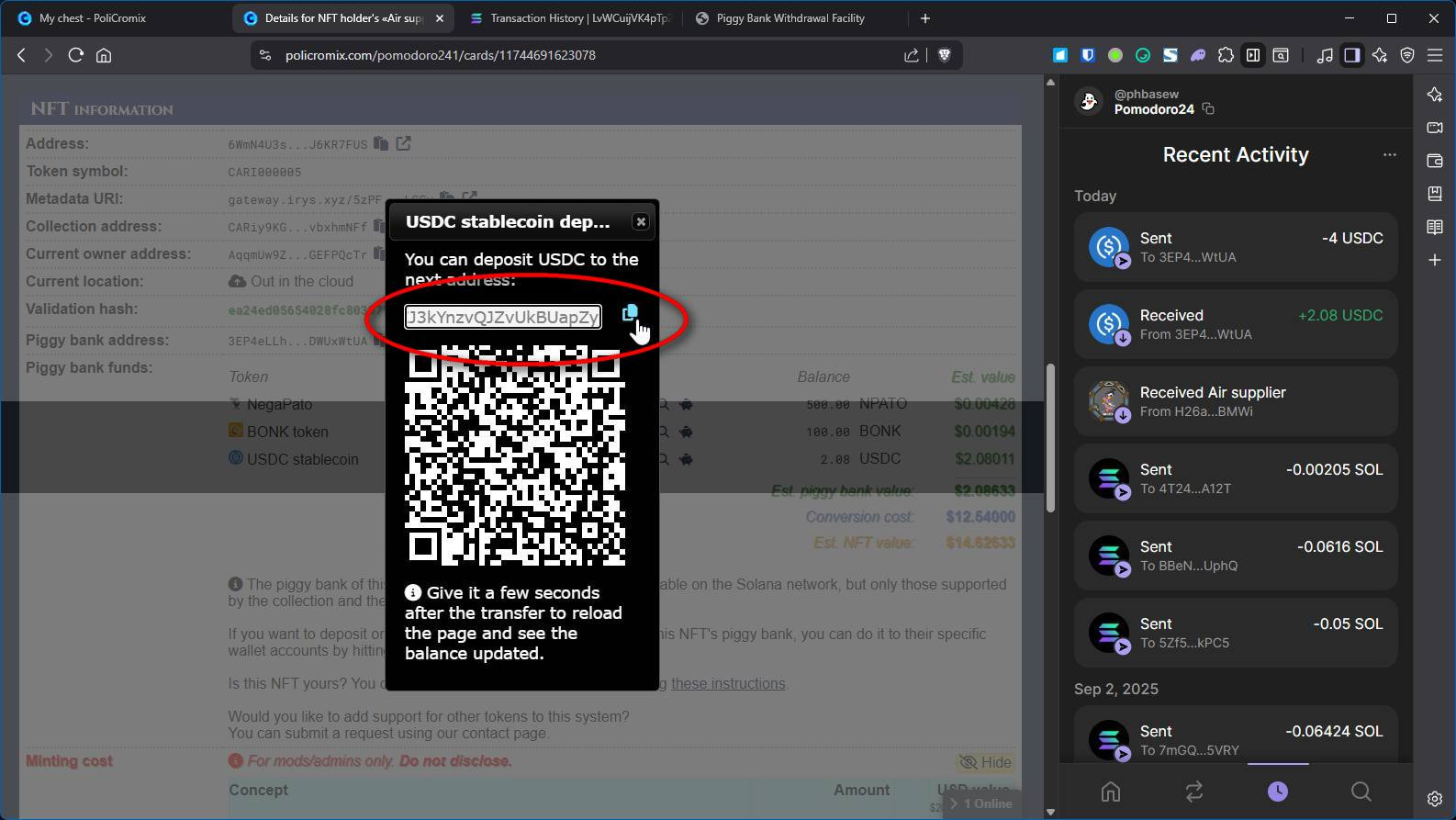This screenshot has height=820, width=1456.
Task: Add a new item to the sidebar
Action: [1435, 260]
